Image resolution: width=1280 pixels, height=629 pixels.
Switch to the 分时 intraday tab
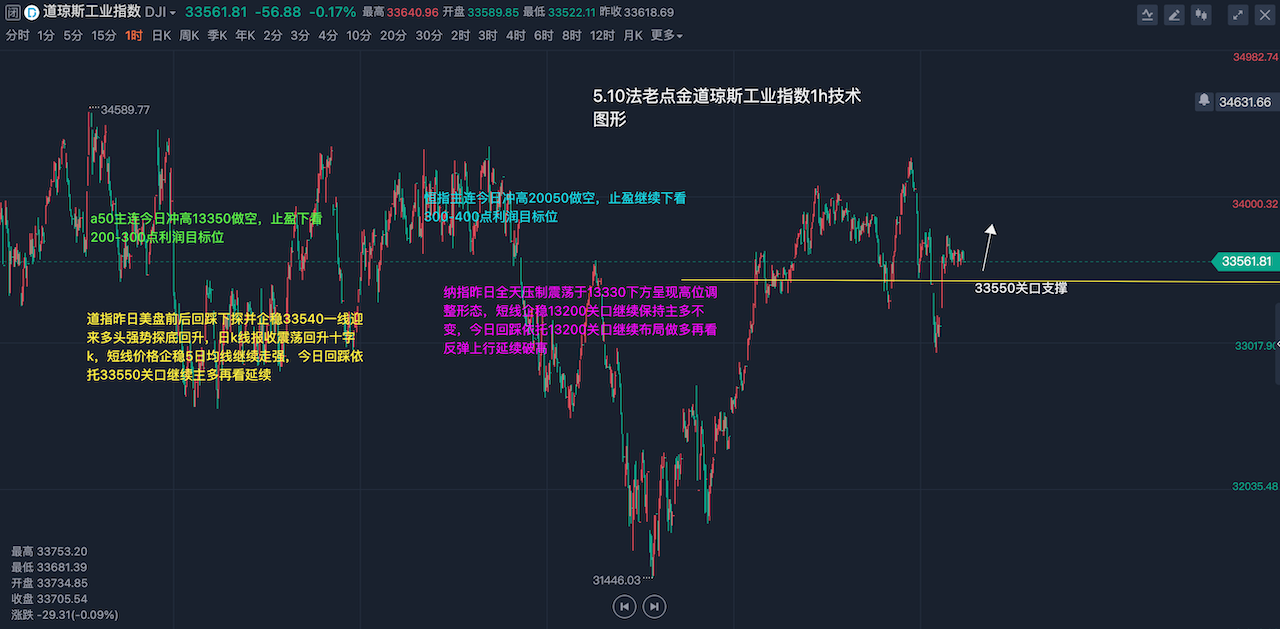tap(17, 35)
